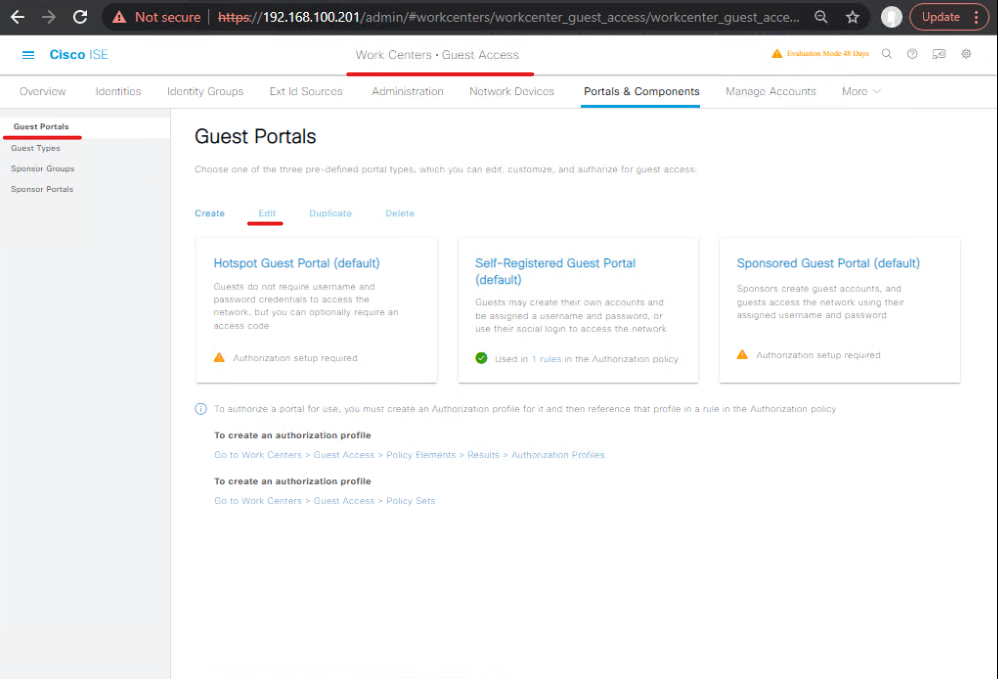This screenshot has height=679, width=998.
Task: Reload the page with refresh icon
Action: pyautogui.click(x=80, y=17)
